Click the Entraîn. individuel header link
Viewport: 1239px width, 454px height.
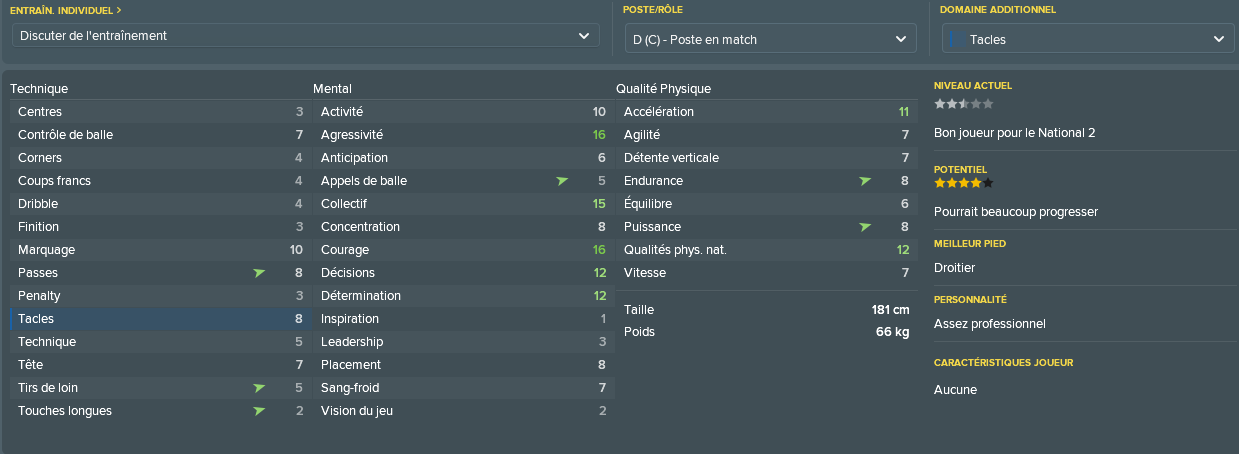[66, 10]
